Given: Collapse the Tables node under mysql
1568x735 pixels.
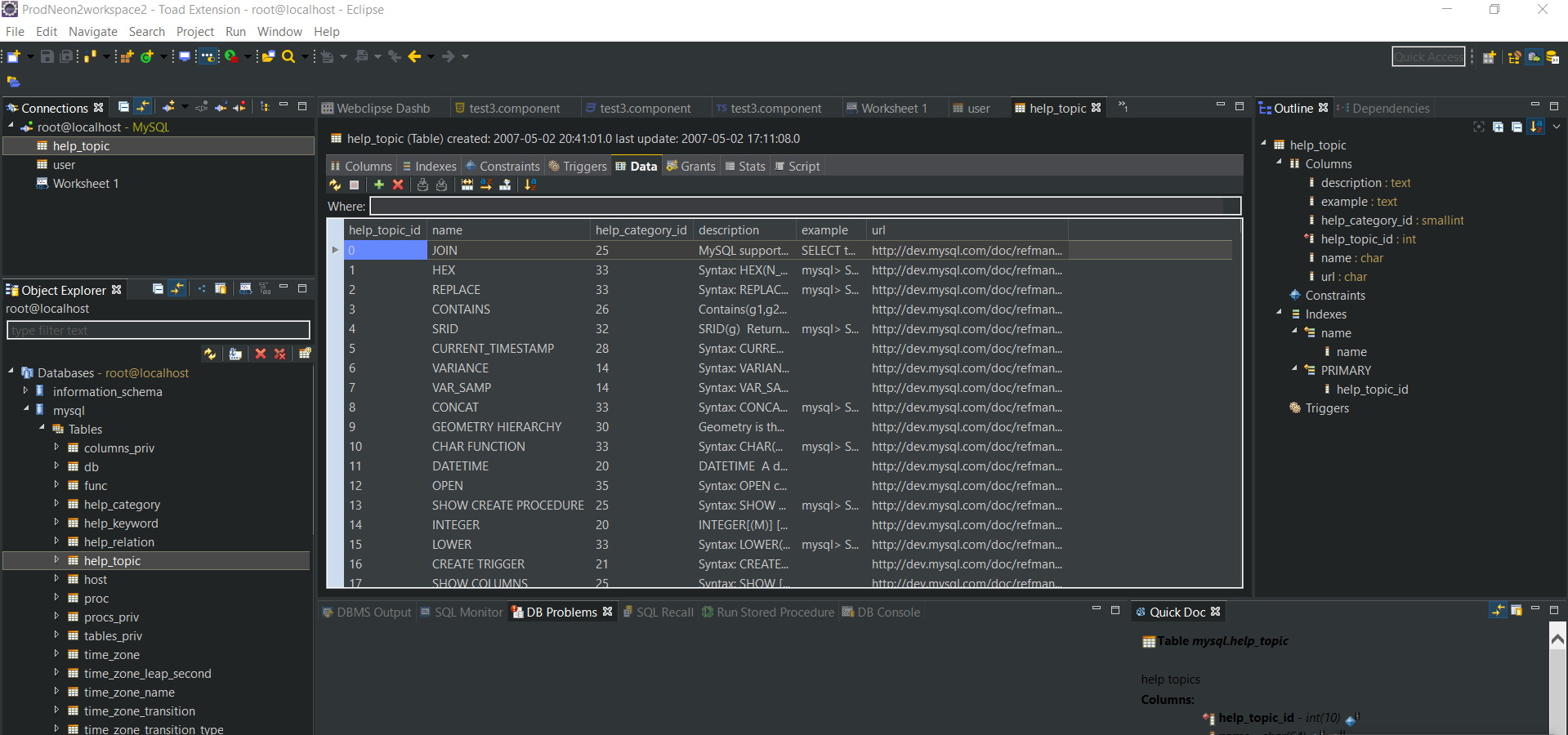Looking at the screenshot, I should (42, 428).
